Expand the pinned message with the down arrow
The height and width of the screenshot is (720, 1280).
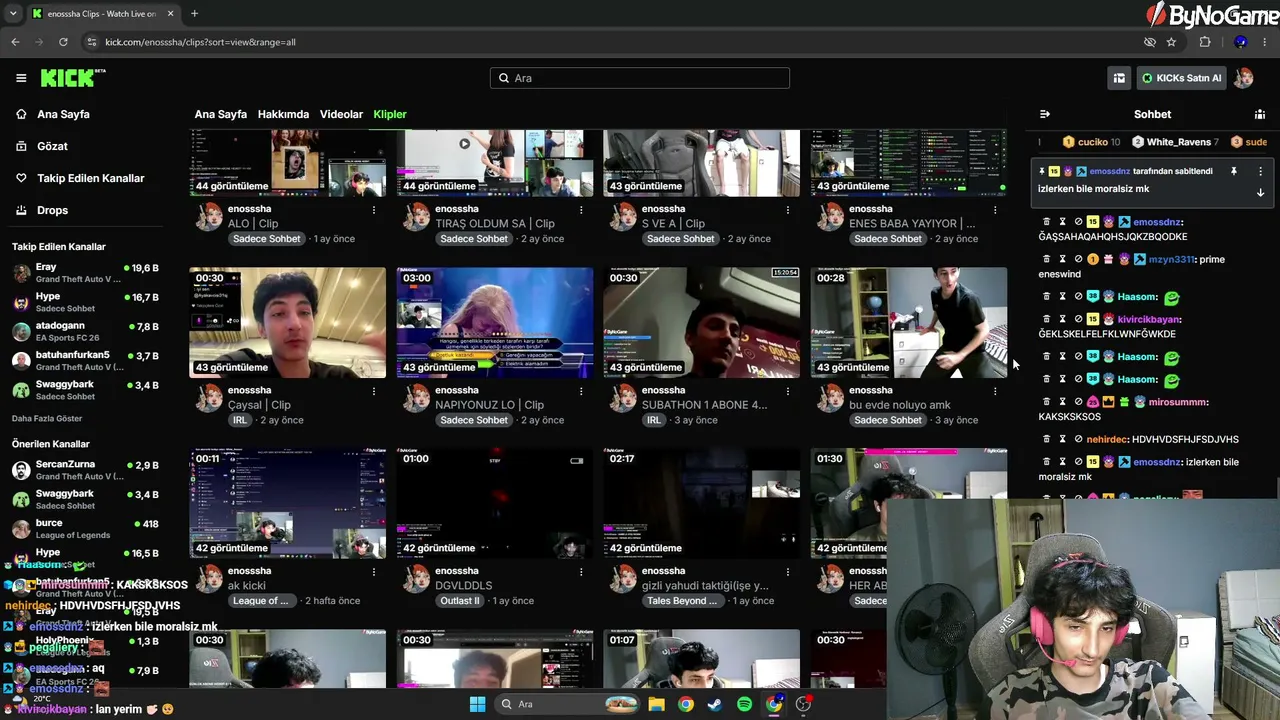click(x=1261, y=192)
